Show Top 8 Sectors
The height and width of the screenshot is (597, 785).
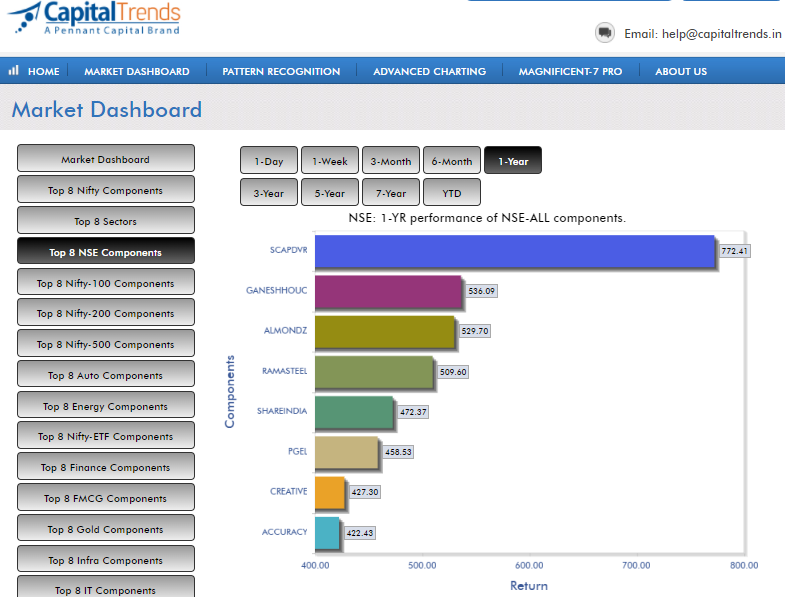coord(106,221)
